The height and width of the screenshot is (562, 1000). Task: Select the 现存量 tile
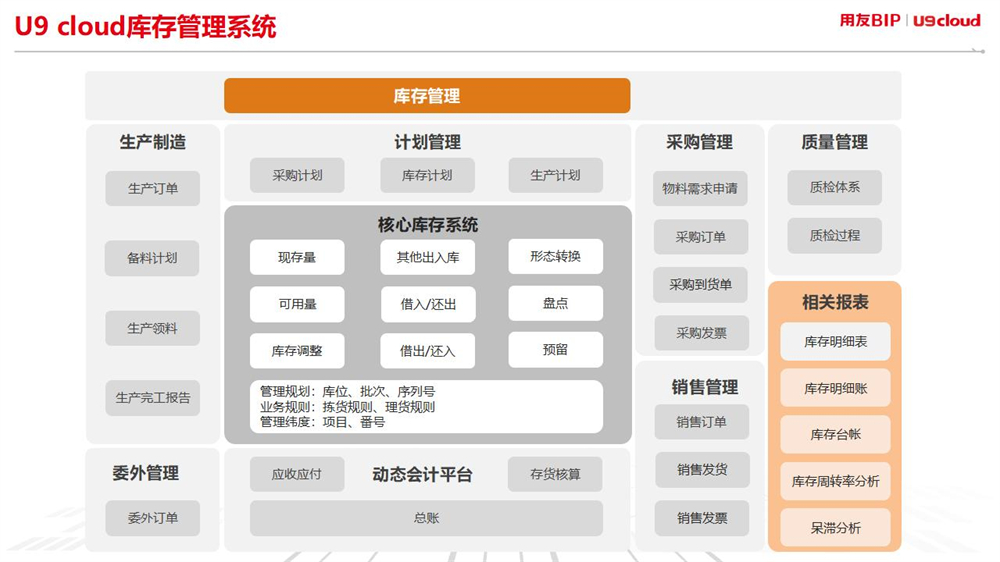pos(297,257)
